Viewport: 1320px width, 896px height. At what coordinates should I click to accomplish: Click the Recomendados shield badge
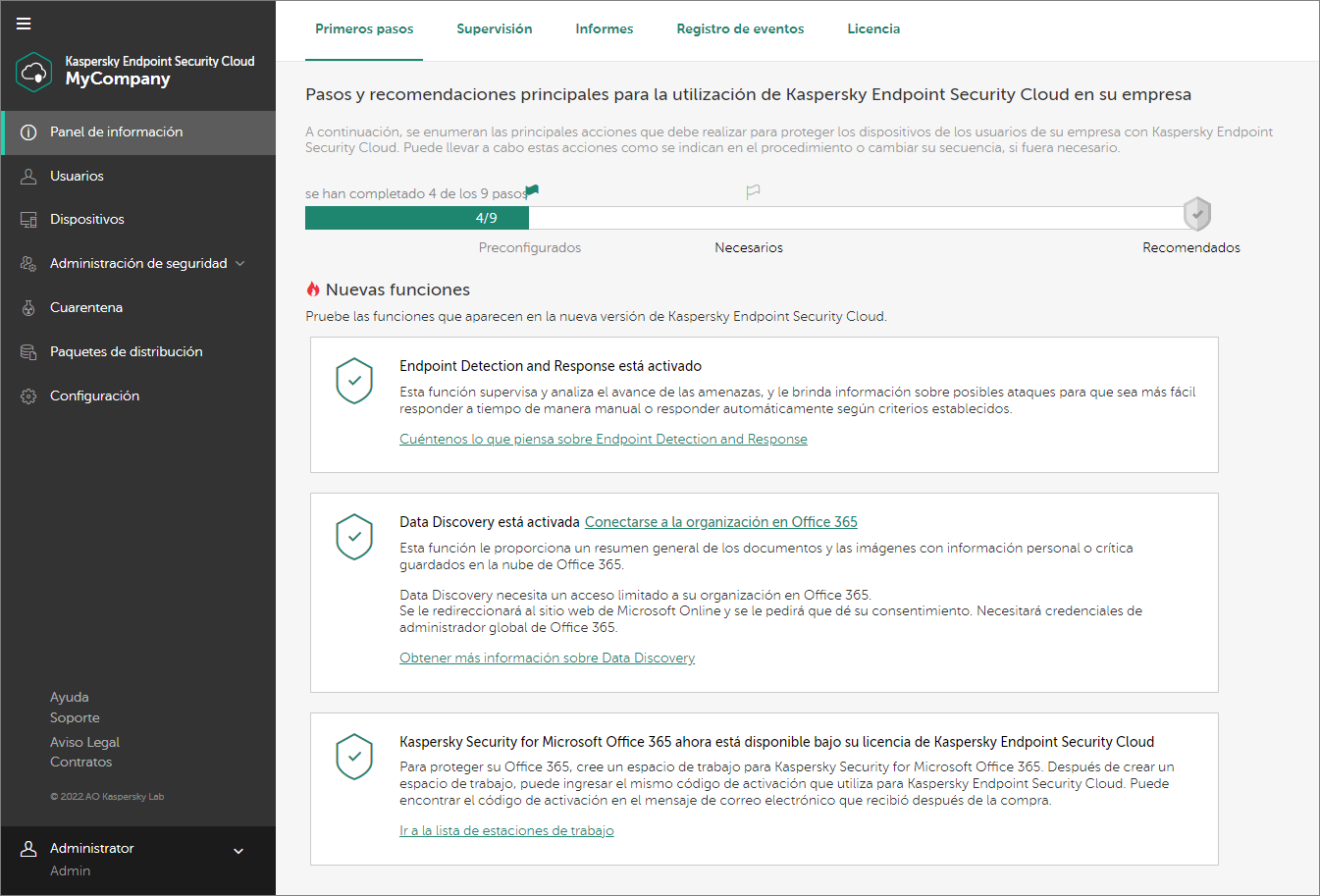pyautogui.click(x=1197, y=213)
